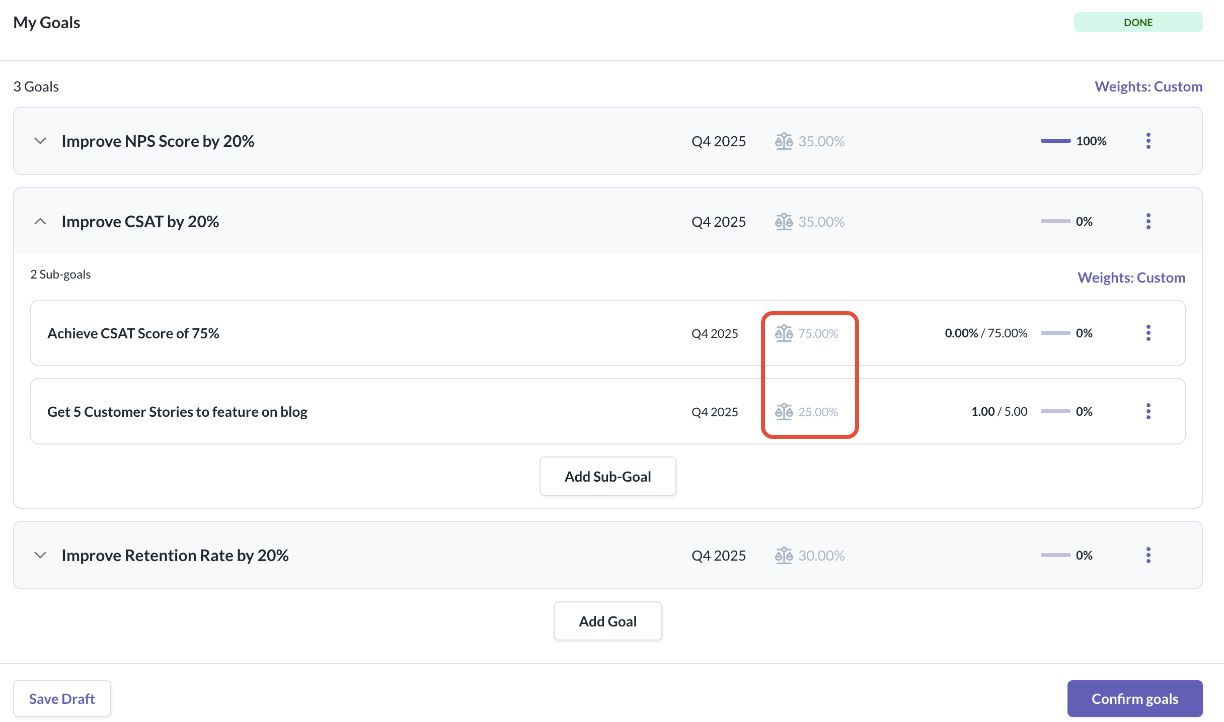Viewport: 1224px width, 722px height.
Task: Click the progress bar for Customer Stories sub-goal
Action: 1056,411
